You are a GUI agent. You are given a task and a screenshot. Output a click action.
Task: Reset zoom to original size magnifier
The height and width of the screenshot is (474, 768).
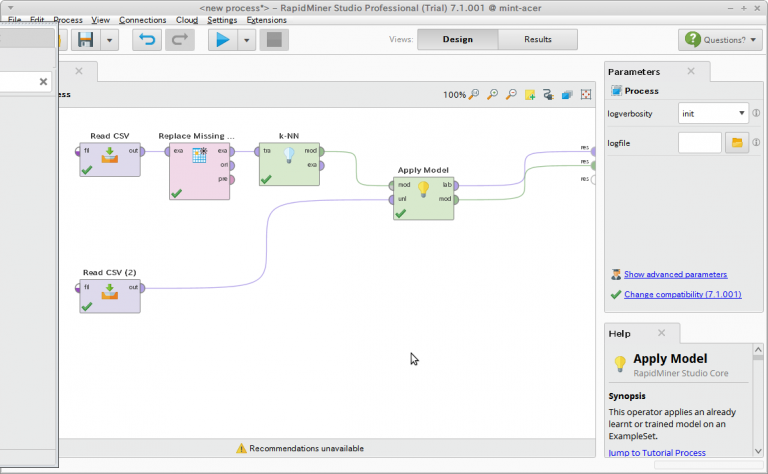point(474,95)
